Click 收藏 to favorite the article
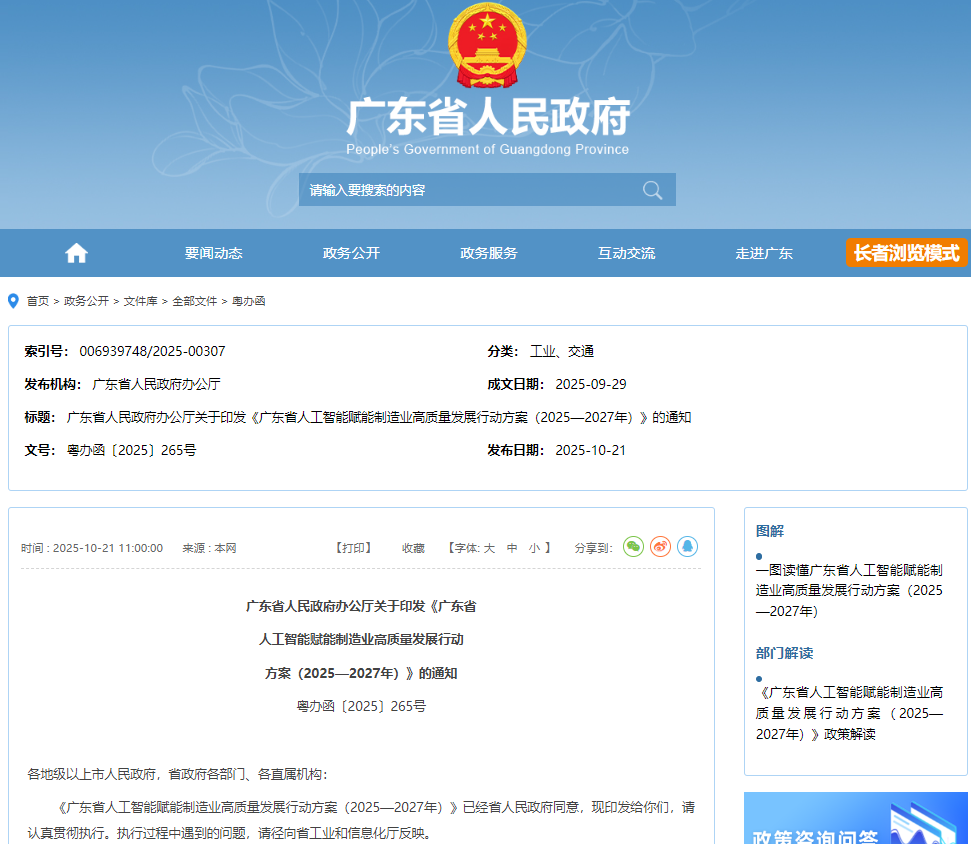971x844 pixels. pos(412,547)
